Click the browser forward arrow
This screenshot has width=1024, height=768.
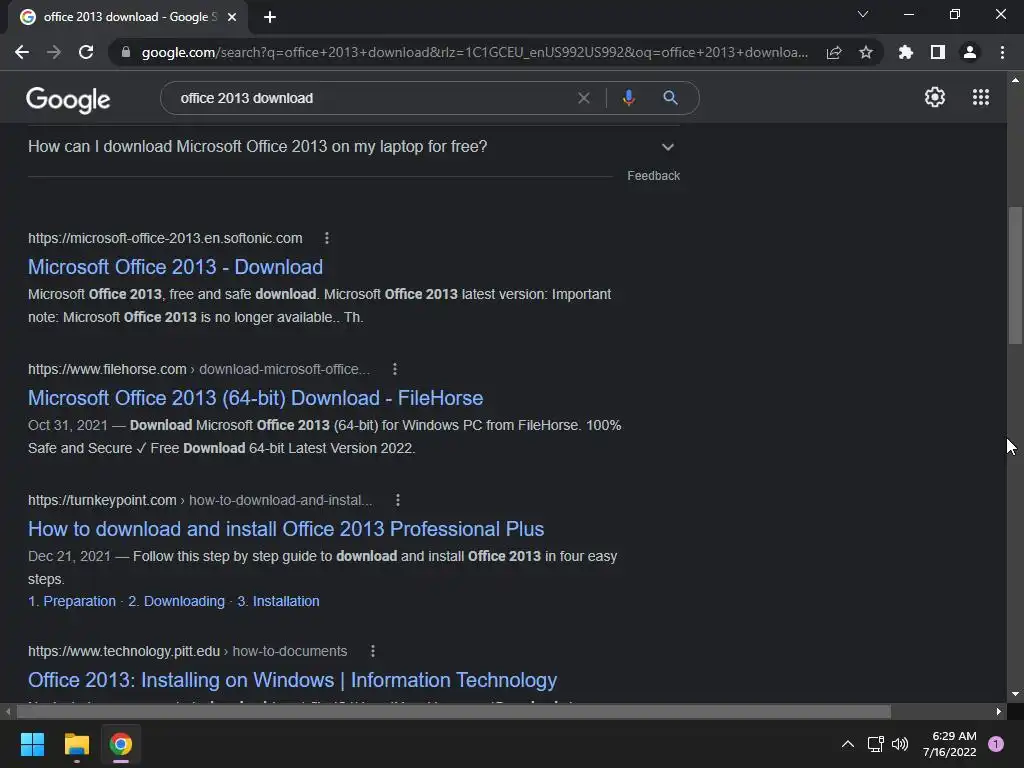[x=54, y=52]
